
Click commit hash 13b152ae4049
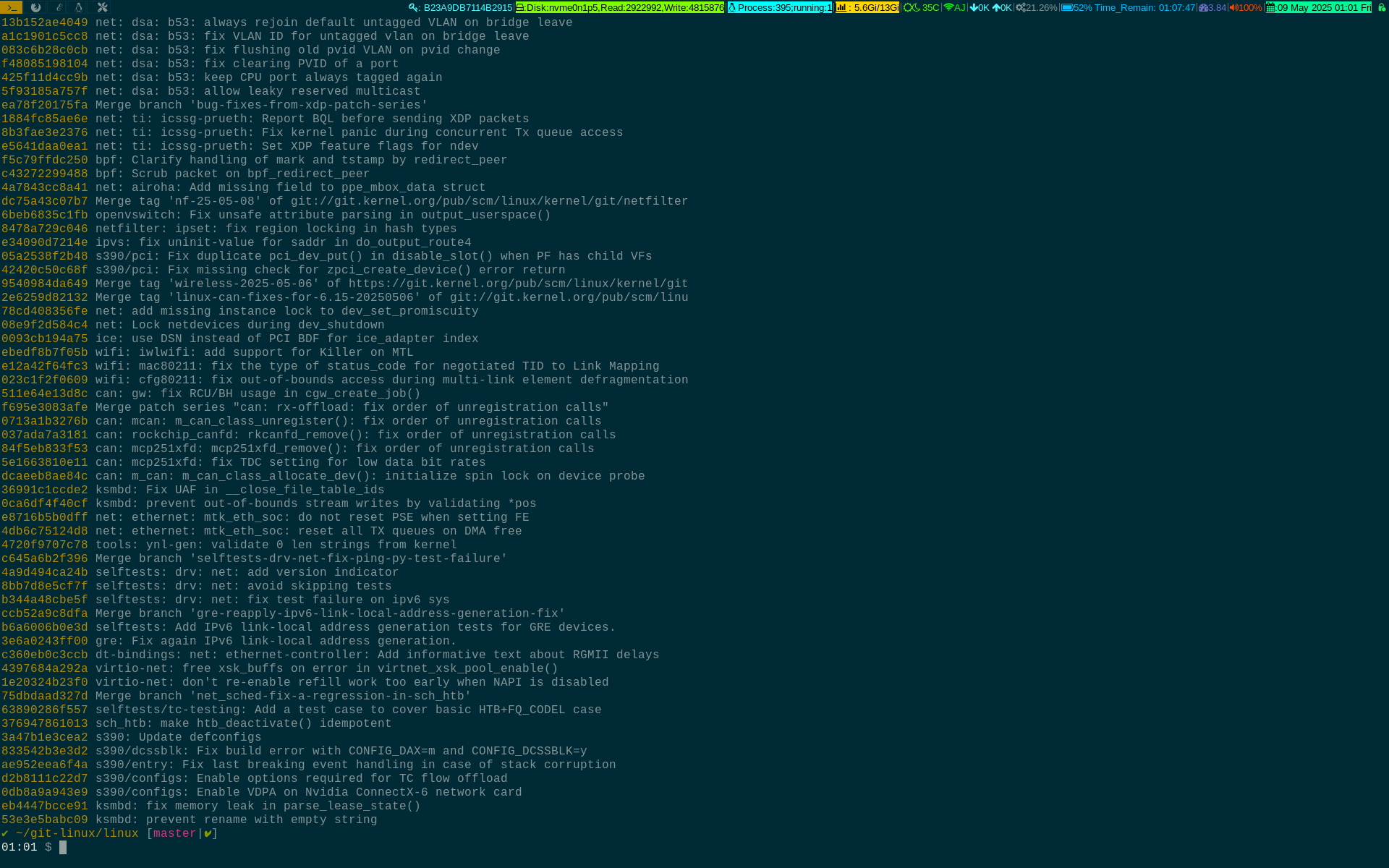click(44, 22)
